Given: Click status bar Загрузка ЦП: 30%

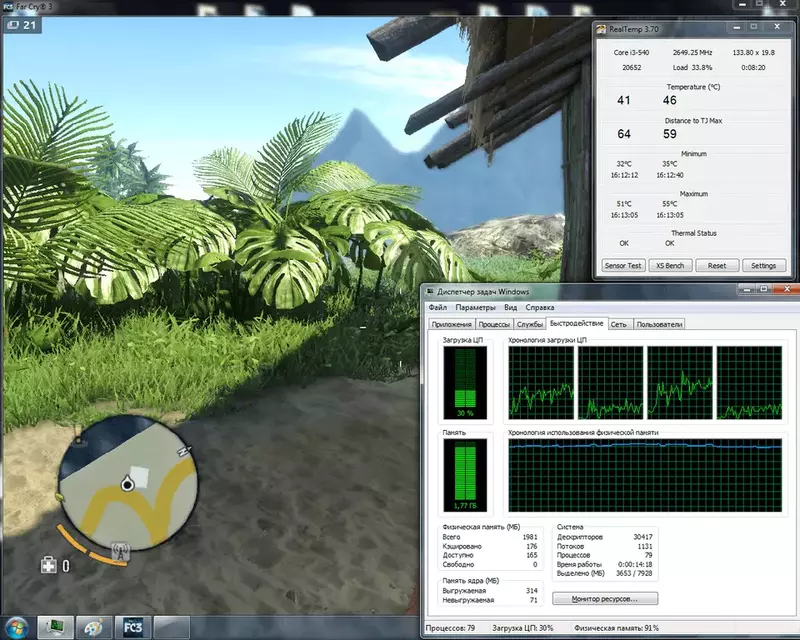Looking at the screenshot, I should (522, 628).
